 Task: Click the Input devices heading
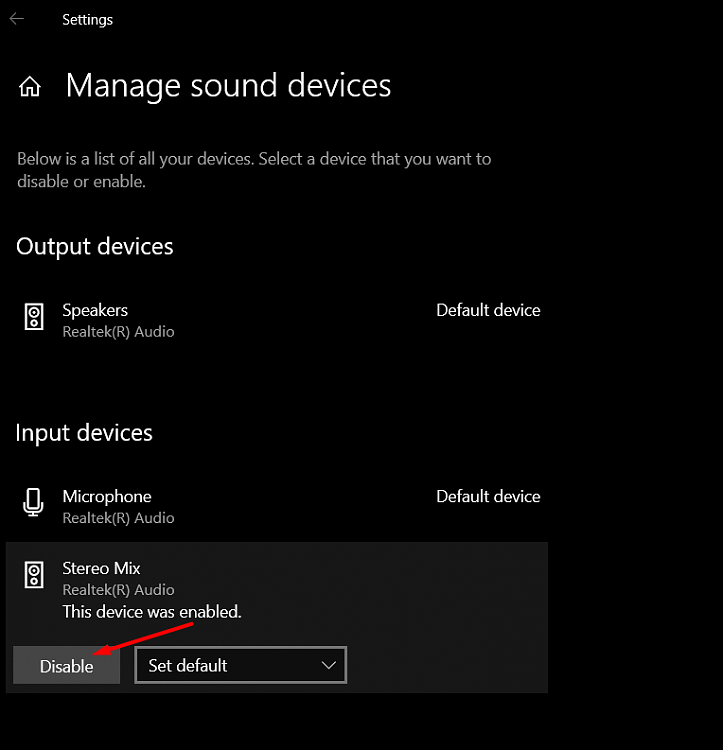click(x=84, y=433)
